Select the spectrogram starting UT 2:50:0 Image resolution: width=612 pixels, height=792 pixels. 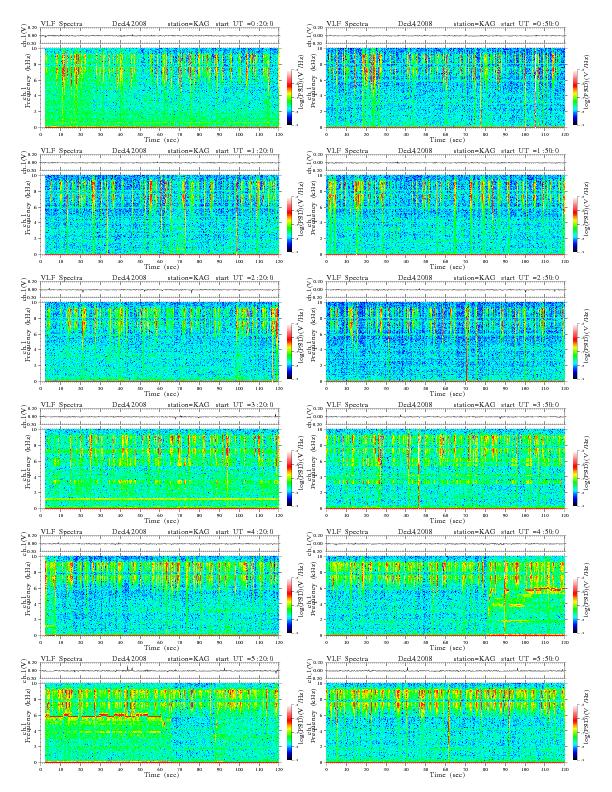coord(445,341)
